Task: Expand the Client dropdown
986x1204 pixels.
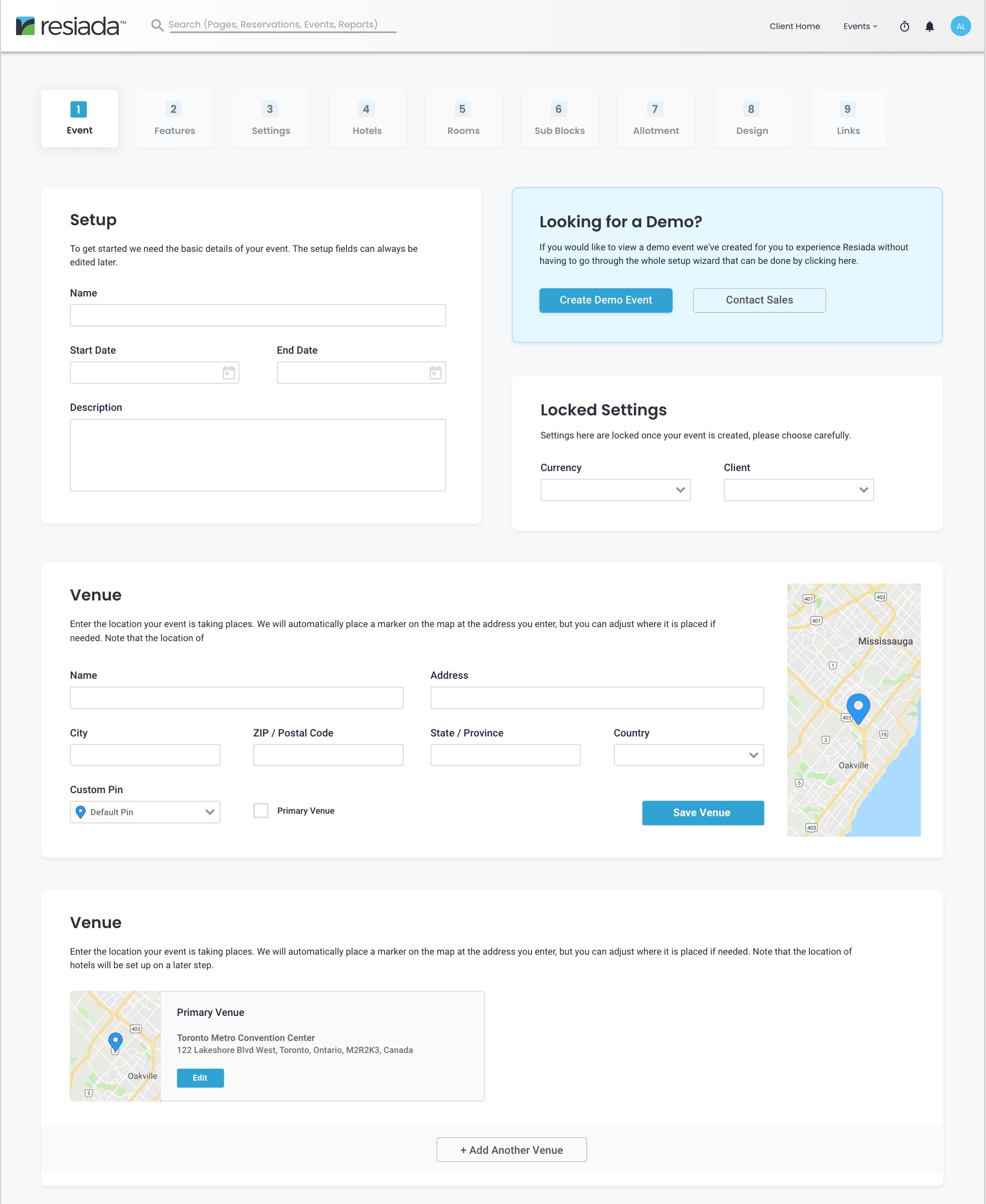Action: 798,490
